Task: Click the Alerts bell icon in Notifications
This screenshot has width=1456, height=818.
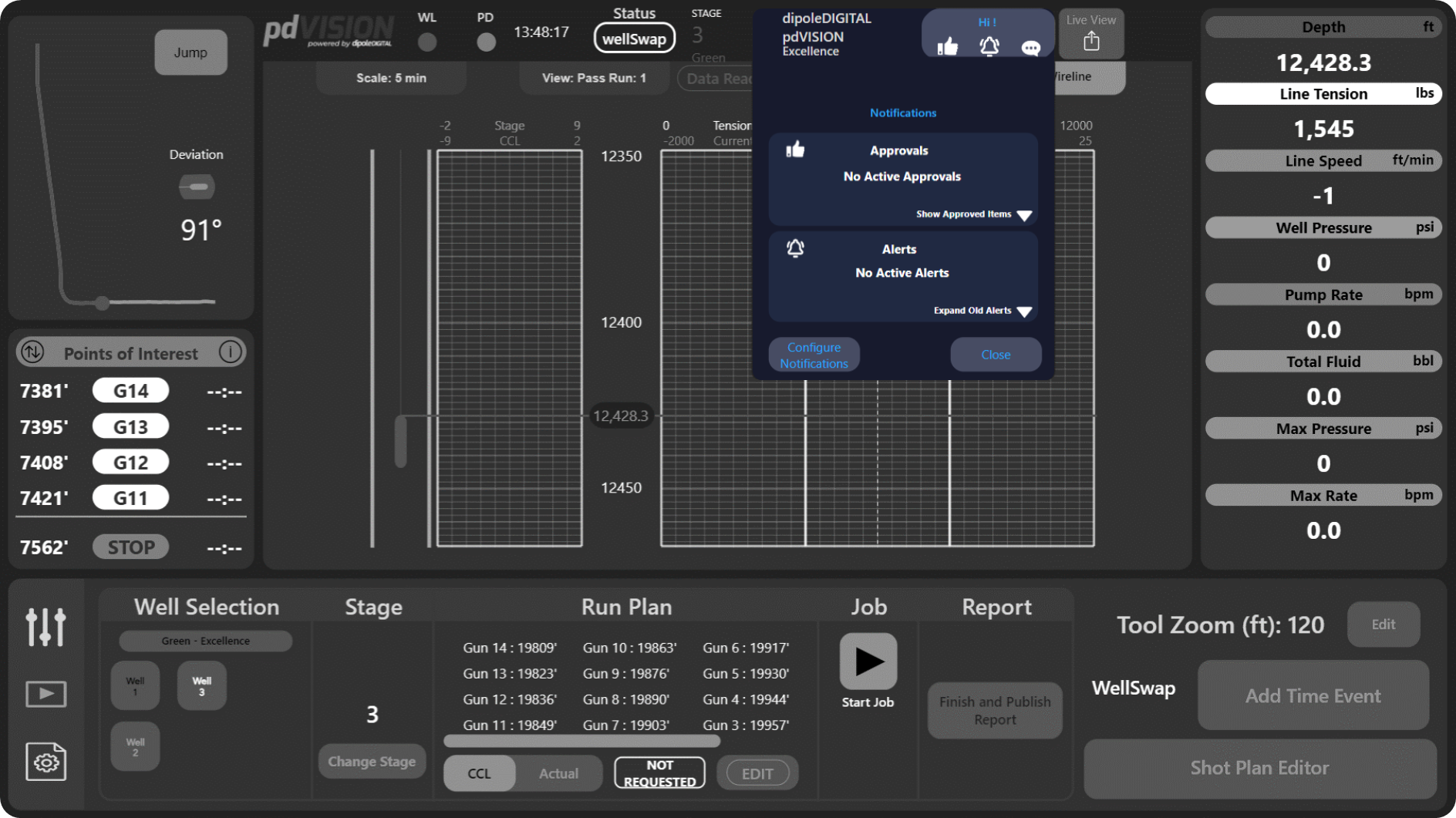Action: coord(795,248)
